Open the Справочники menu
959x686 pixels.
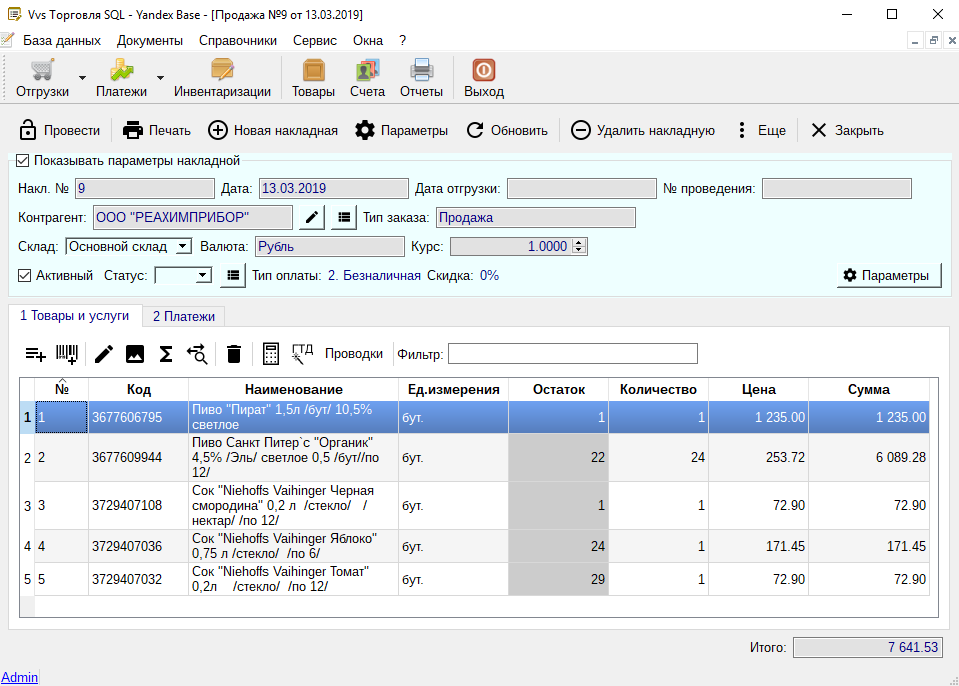tap(237, 41)
